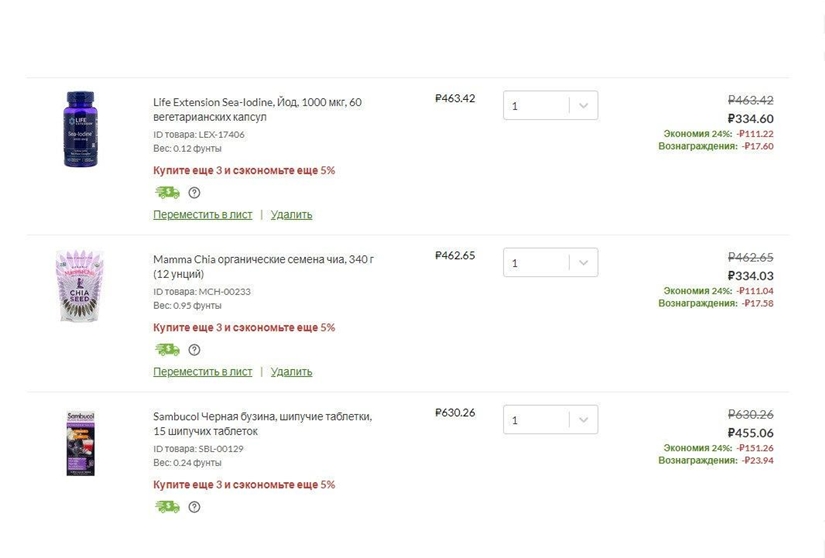Remove Sea-Iodine with the Удалить link

tap(291, 215)
